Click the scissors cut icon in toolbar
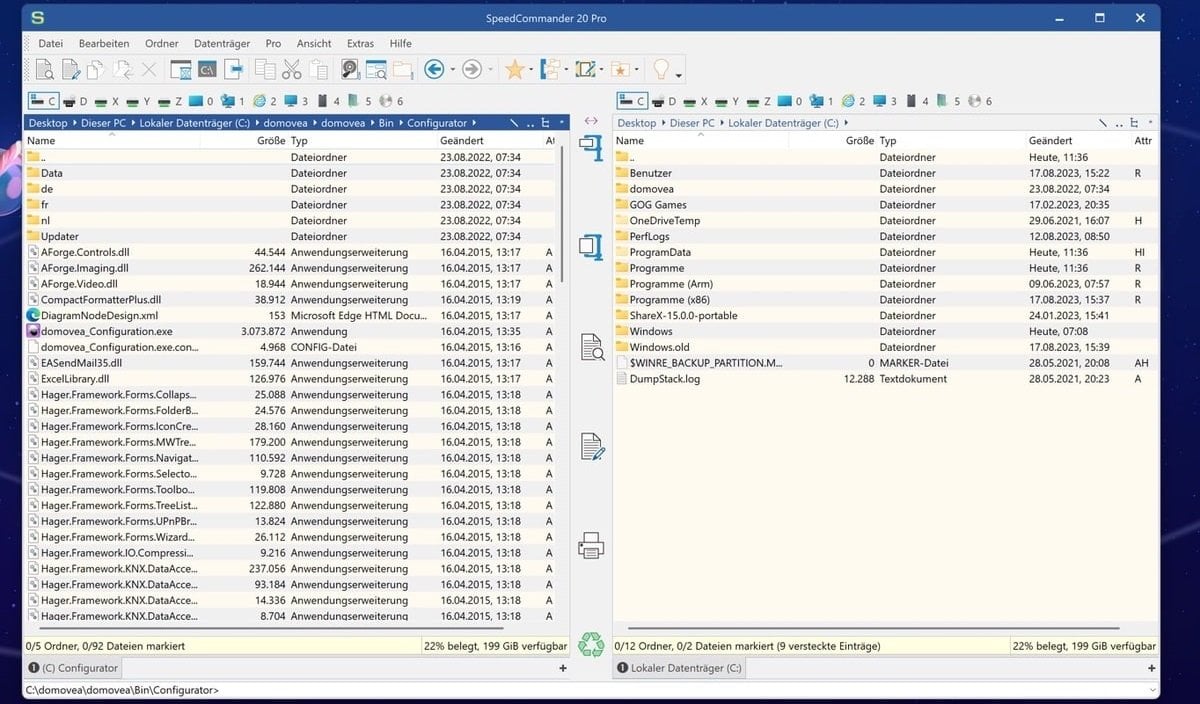Image resolution: width=1200 pixels, height=704 pixels. tap(291, 69)
